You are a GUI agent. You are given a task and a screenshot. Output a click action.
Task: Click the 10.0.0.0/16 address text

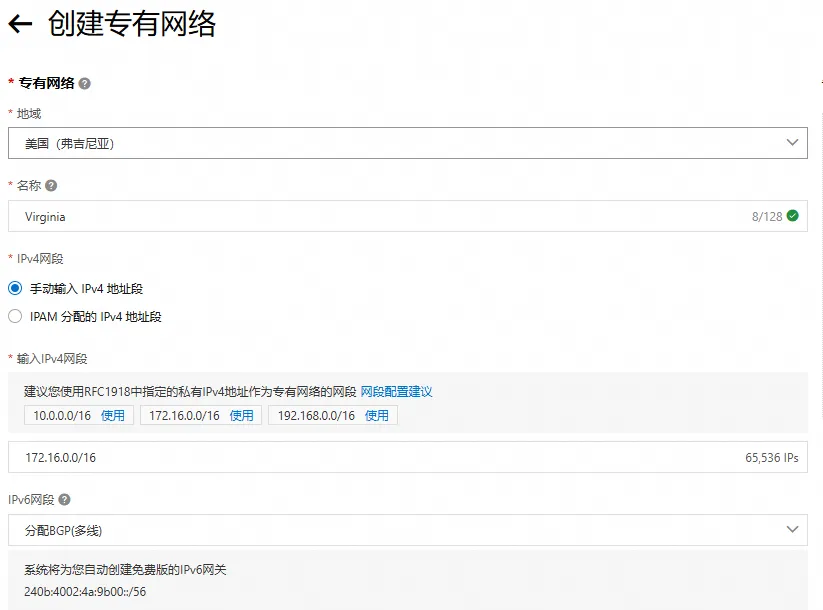62,415
